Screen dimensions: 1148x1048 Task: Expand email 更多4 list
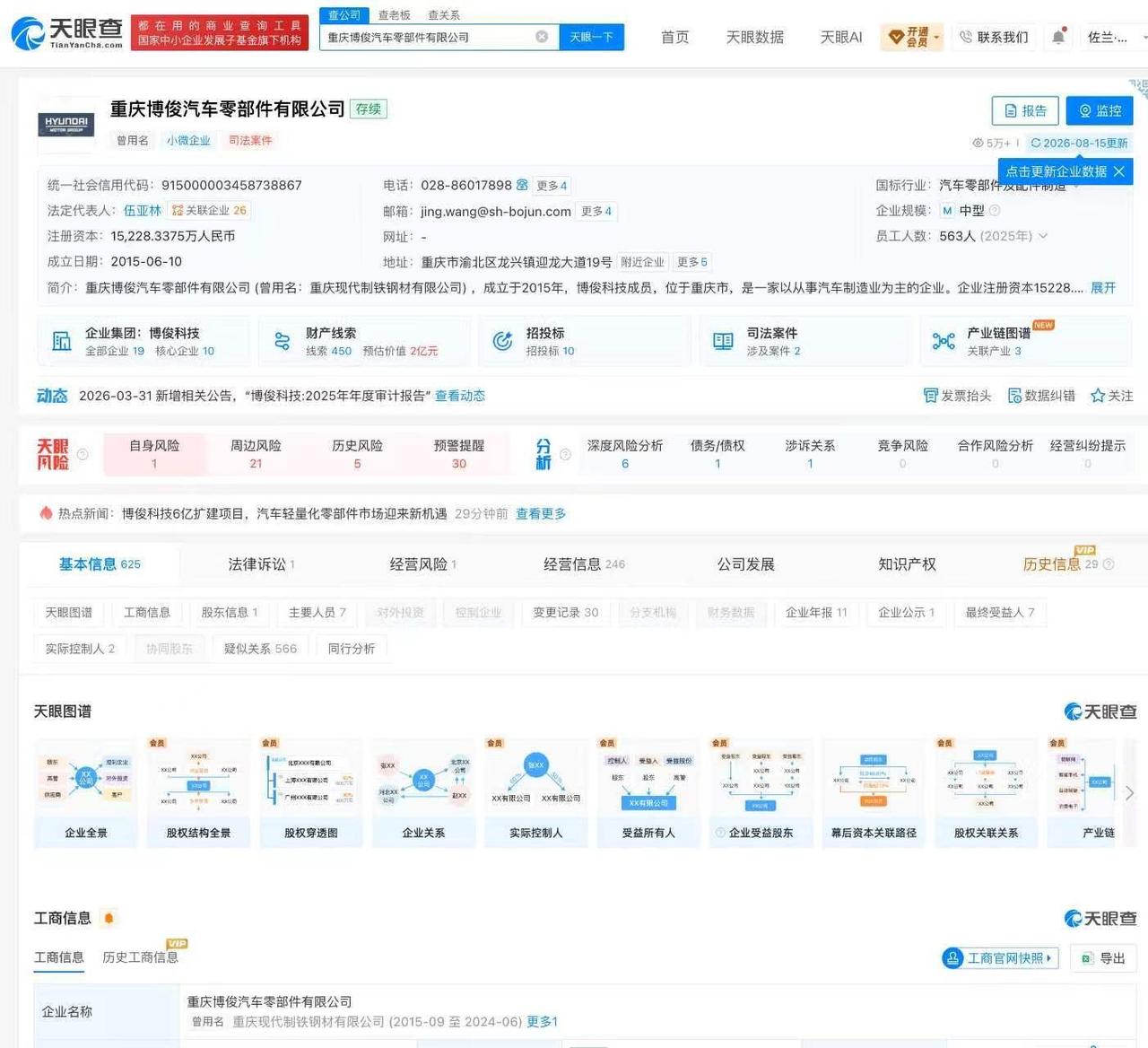click(x=596, y=211)
